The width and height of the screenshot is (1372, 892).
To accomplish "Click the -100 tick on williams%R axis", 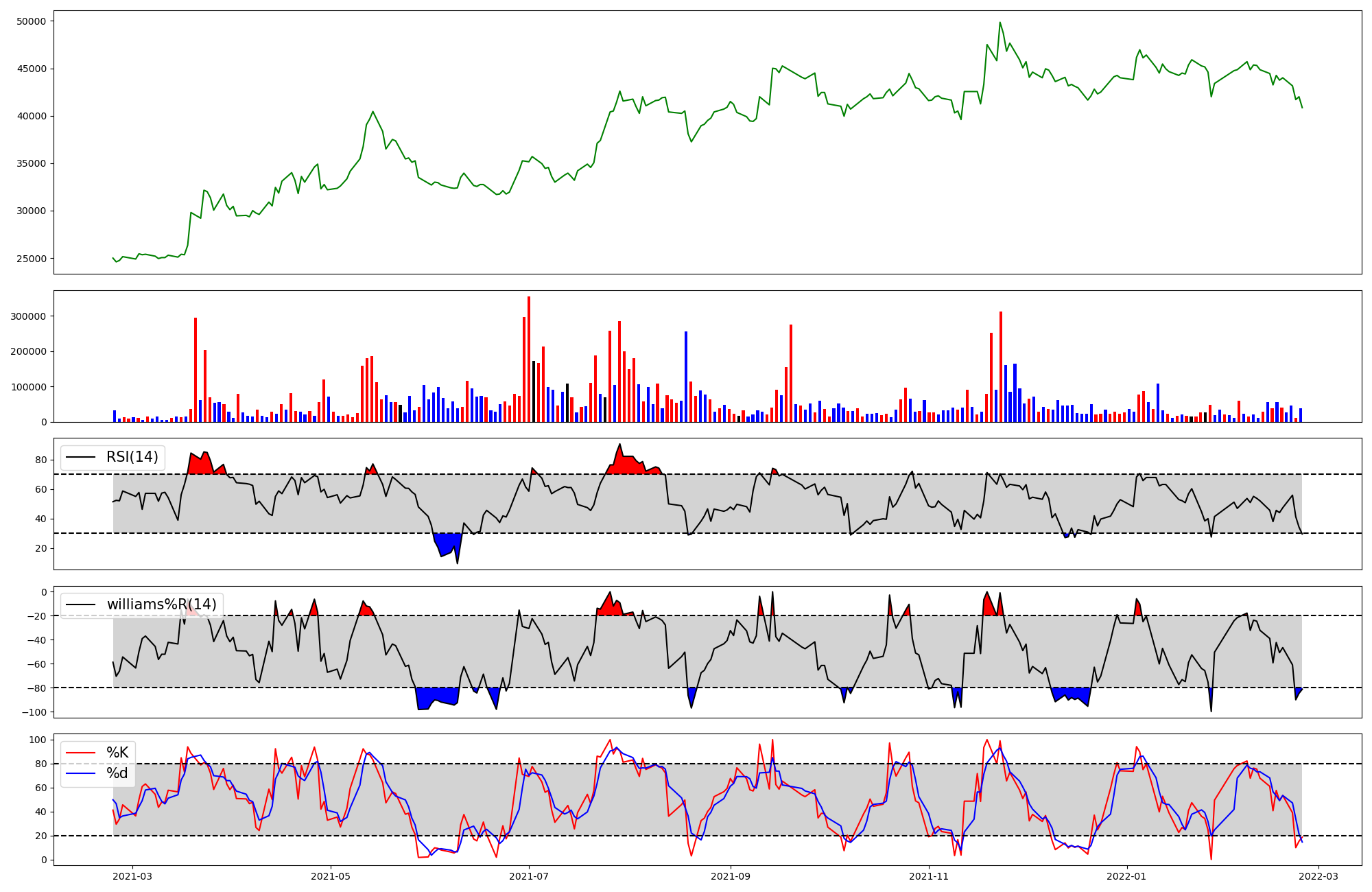I will 34,712.
